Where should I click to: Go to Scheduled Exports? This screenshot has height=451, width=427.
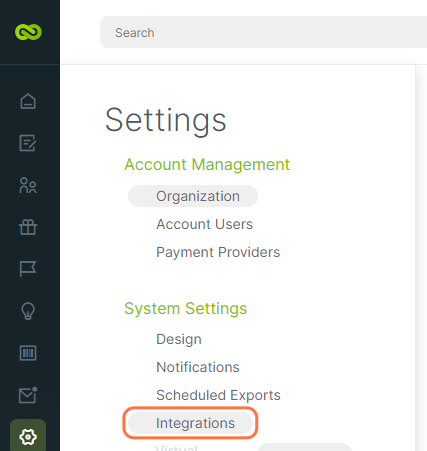(218, 395)
